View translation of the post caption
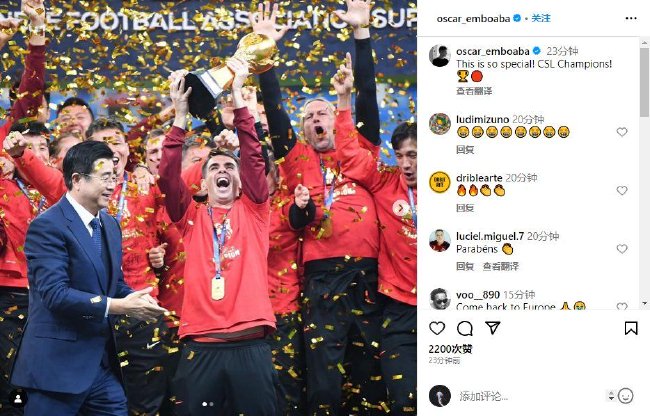Viewport: 650px width, 416px height. [474, 91]
